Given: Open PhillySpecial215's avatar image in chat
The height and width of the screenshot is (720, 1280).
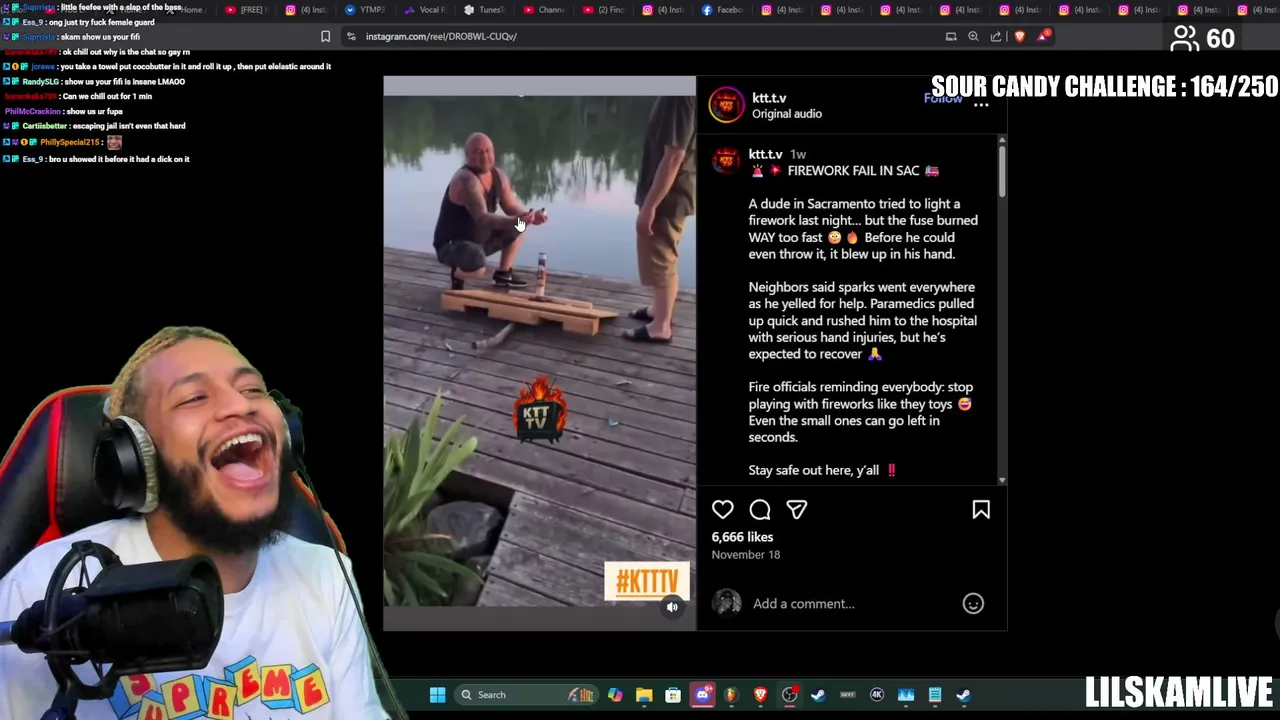Looking at the screenshot, I should [114, 142].
